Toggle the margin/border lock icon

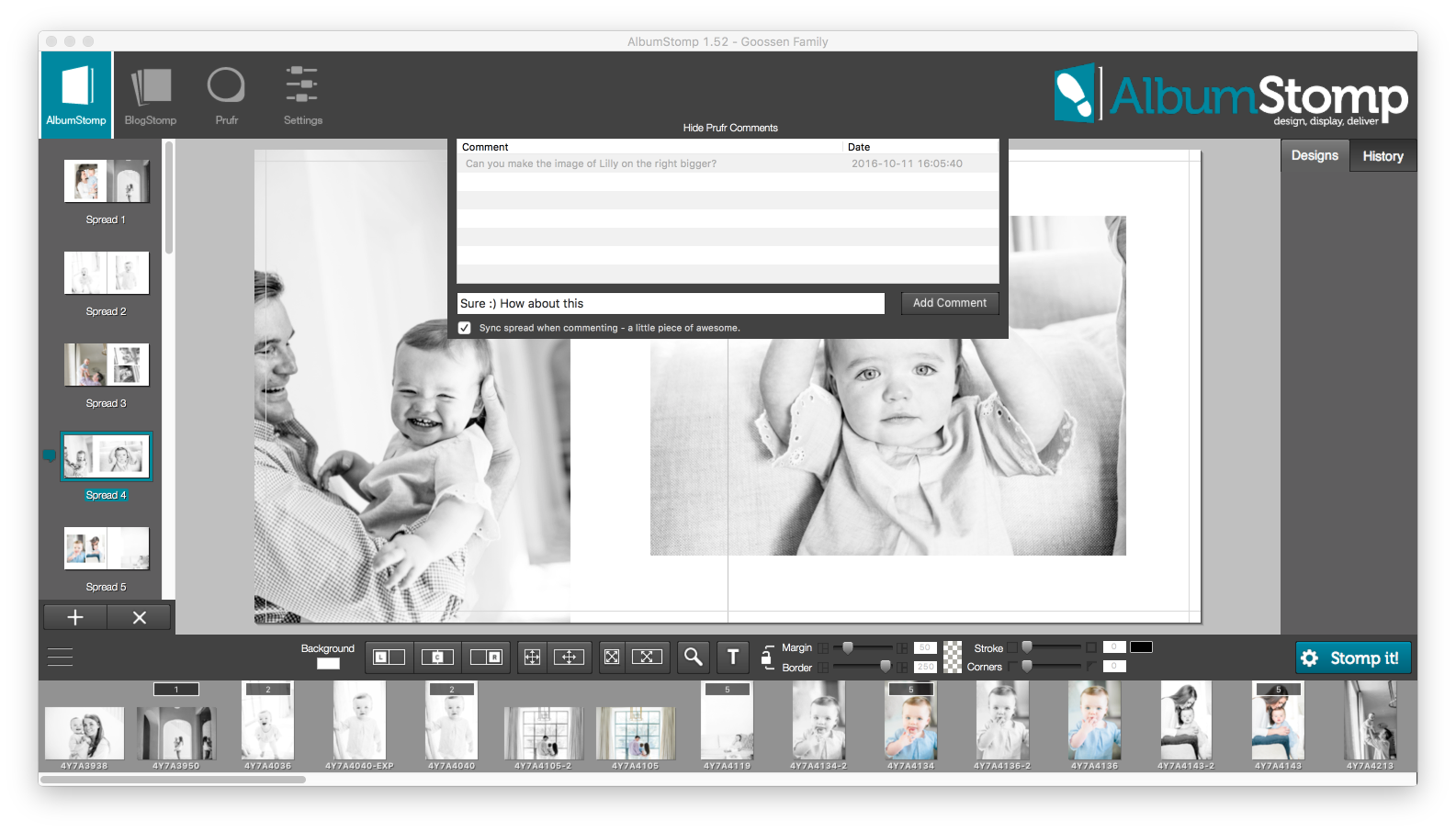[767, 656]
